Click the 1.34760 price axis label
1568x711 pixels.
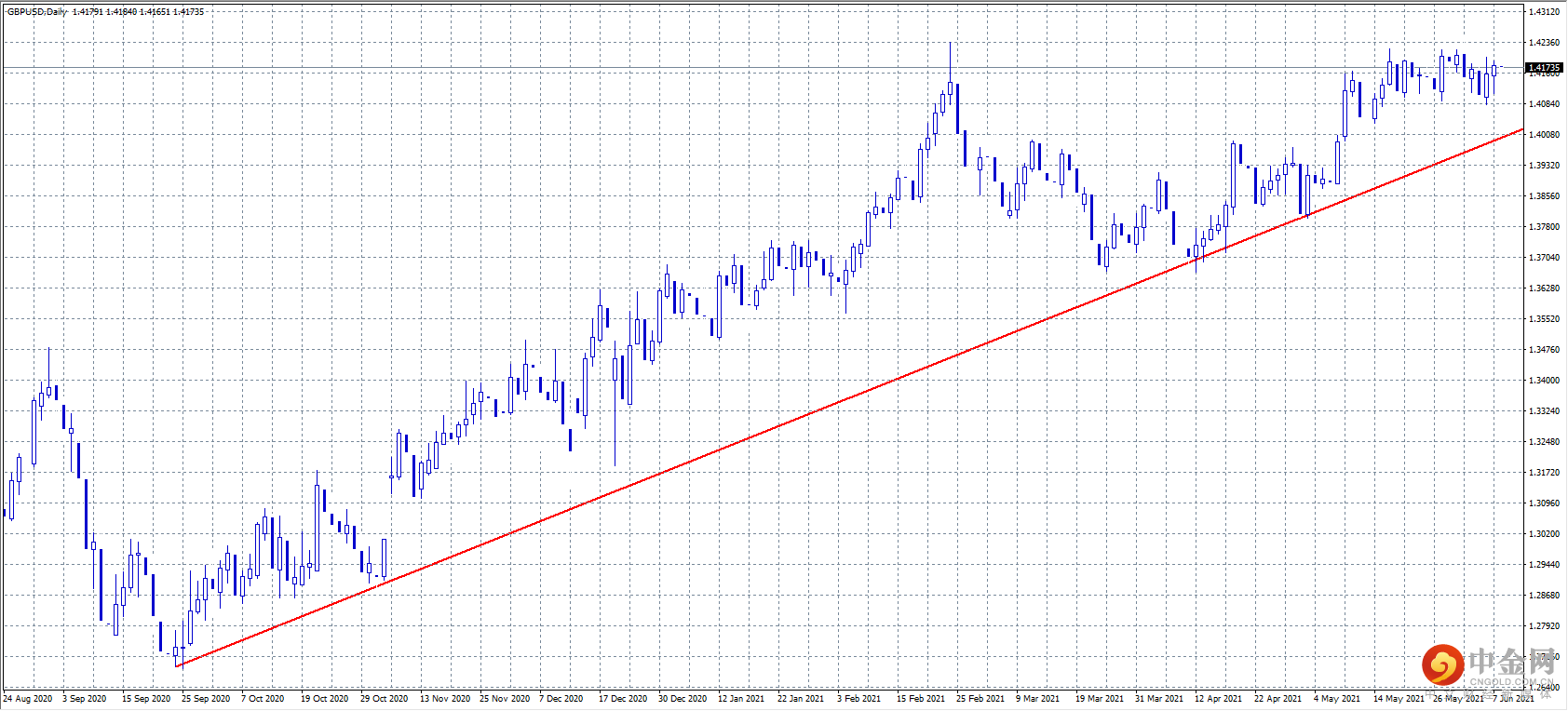pos(1544,350)
